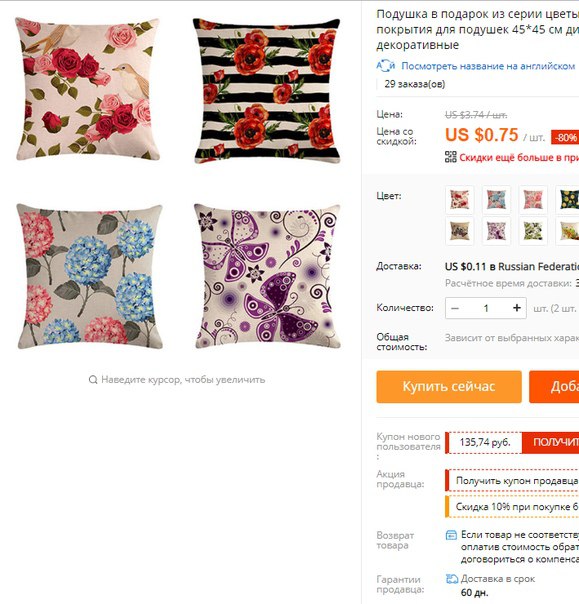Pick the purple butterfly color swatch
The image size is (579, 604).
tap(496, 231)
